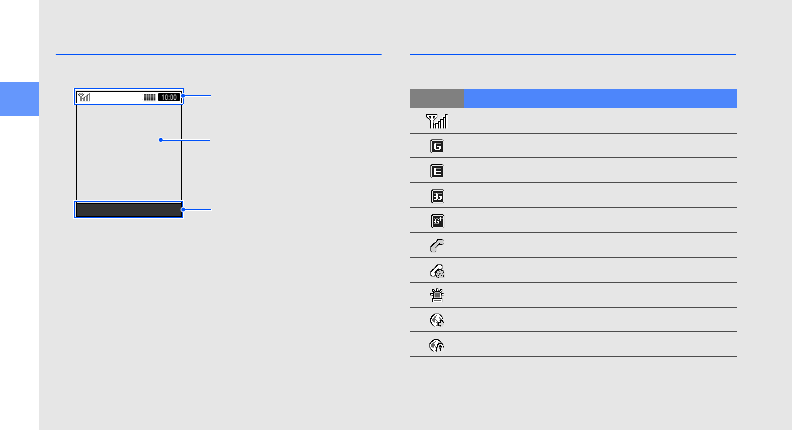The image size is (792, 430).
Task: Click the 3G+ network status icon
Action: [x=437, y=221]
